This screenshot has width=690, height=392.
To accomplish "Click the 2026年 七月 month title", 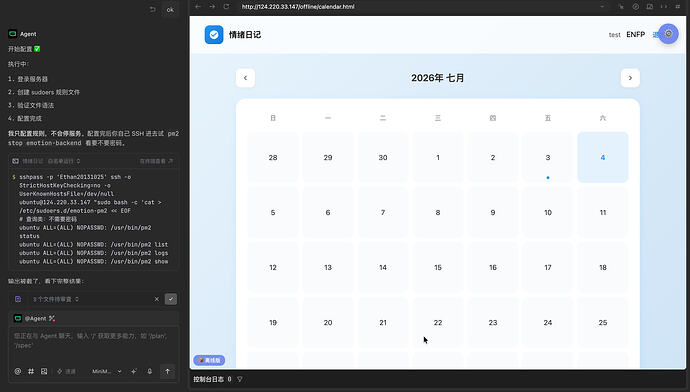I will (x=437, y=78).
